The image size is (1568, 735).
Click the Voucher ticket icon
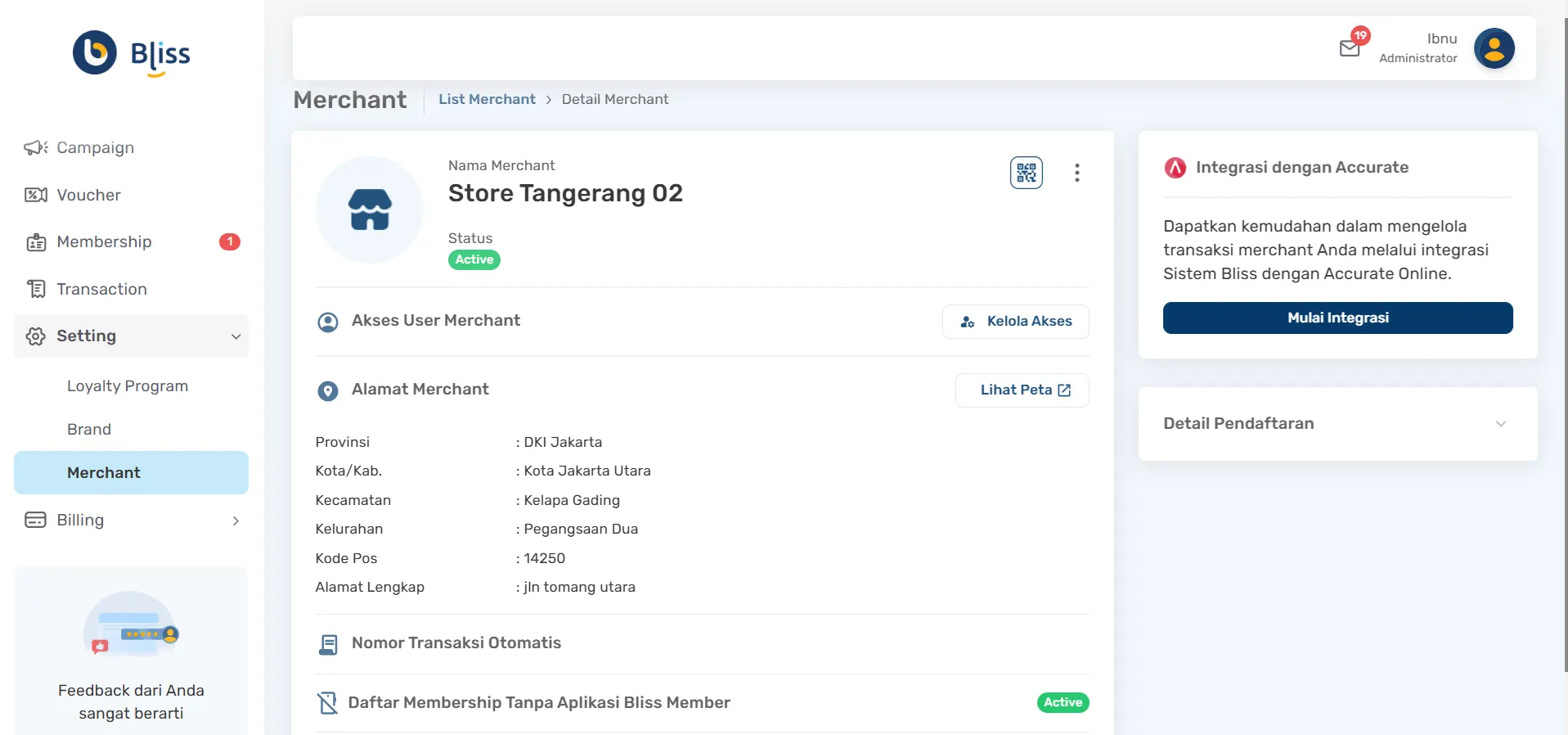point(35,195)
